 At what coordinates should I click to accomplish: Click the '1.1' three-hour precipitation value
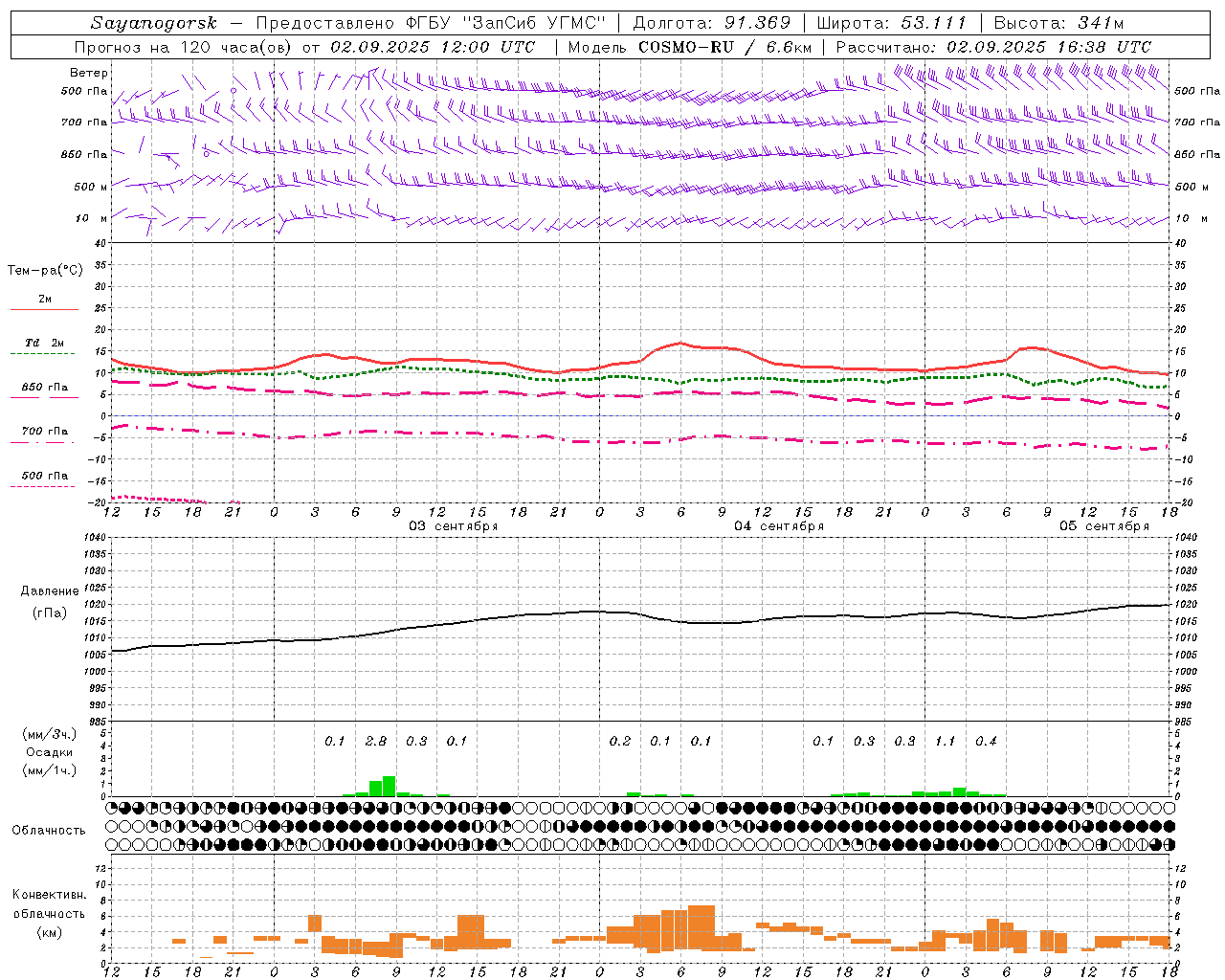coord(945,741)
